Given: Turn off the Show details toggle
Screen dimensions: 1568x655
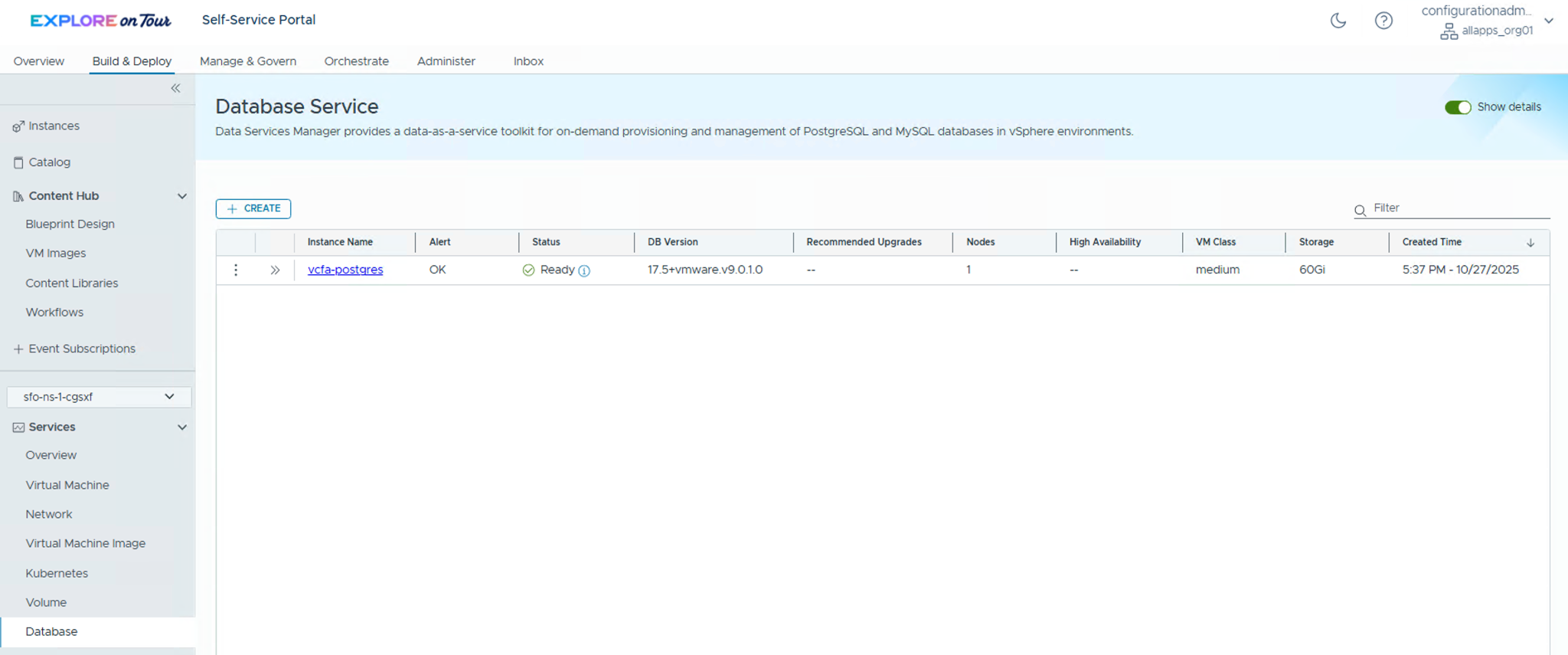Looking at the screenshot, I should (x=1457, y=107).
